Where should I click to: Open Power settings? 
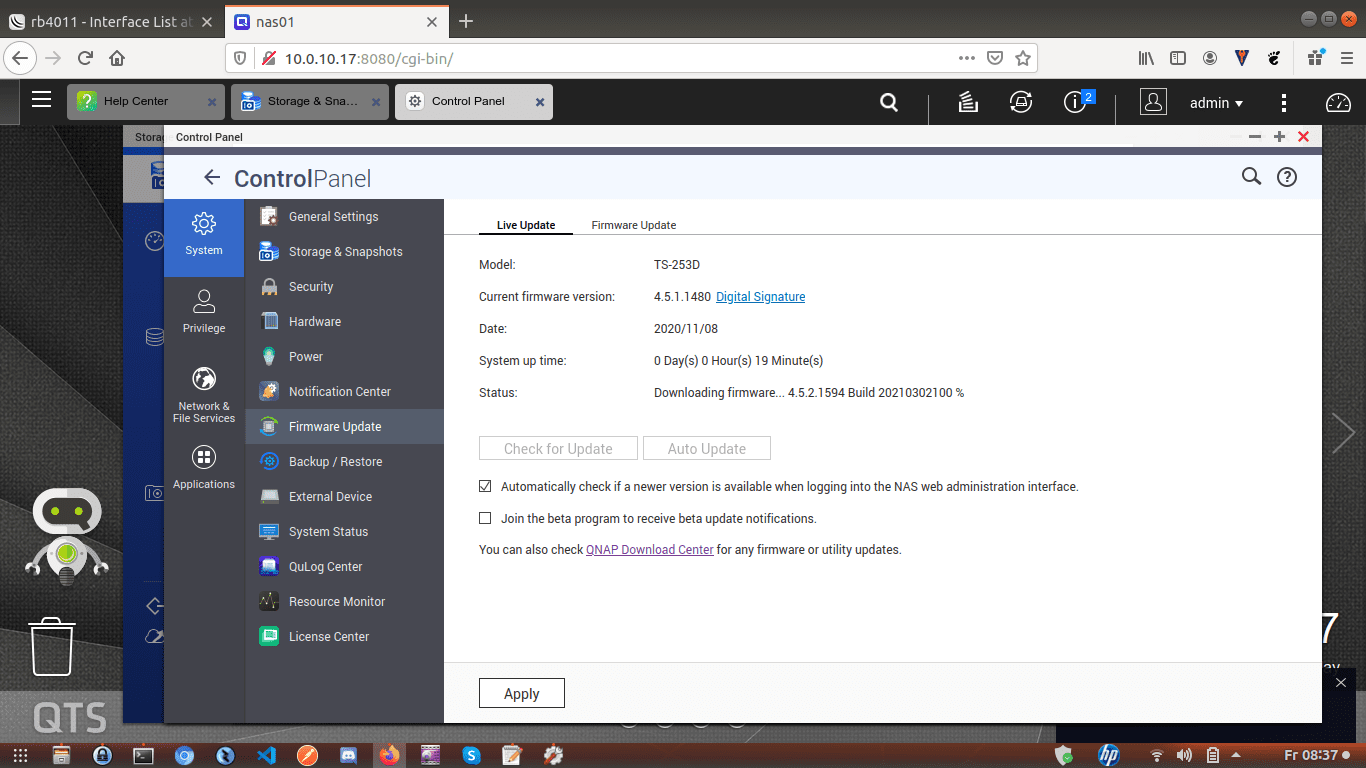[344, 356]
